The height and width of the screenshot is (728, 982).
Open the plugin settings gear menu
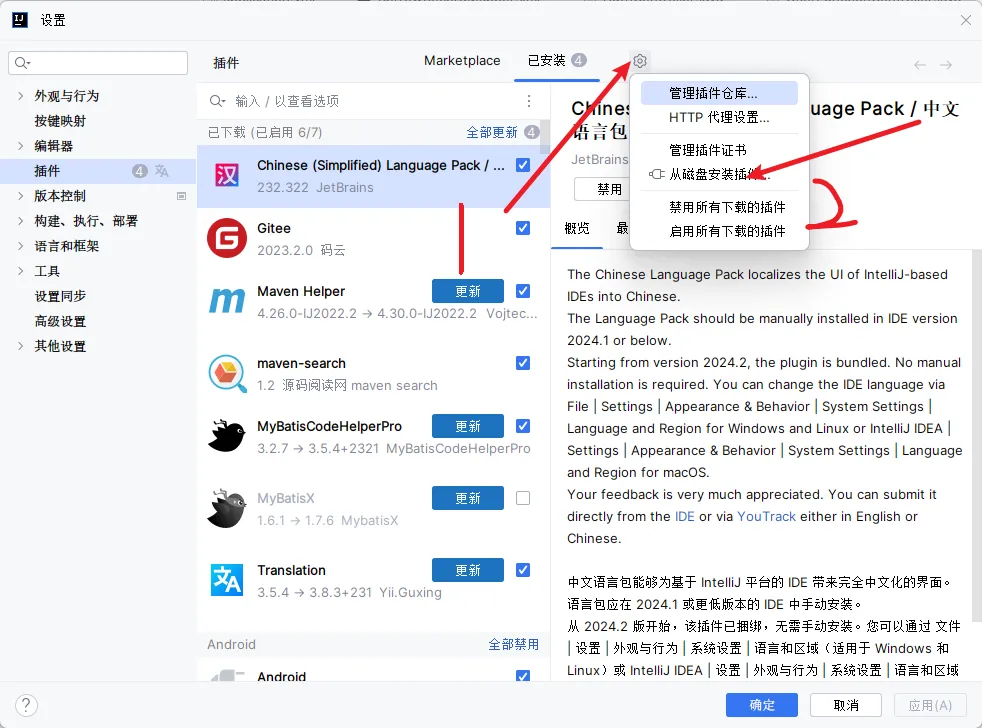639,61
